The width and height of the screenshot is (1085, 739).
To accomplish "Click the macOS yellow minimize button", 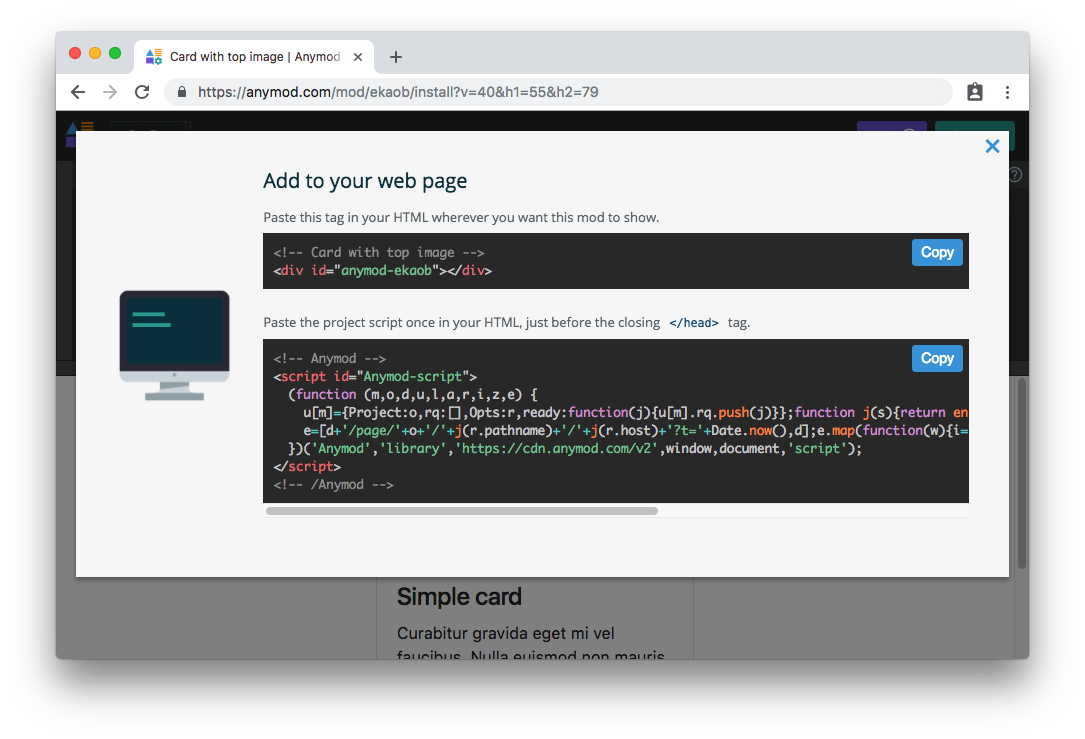I will (x=95, y=53).
